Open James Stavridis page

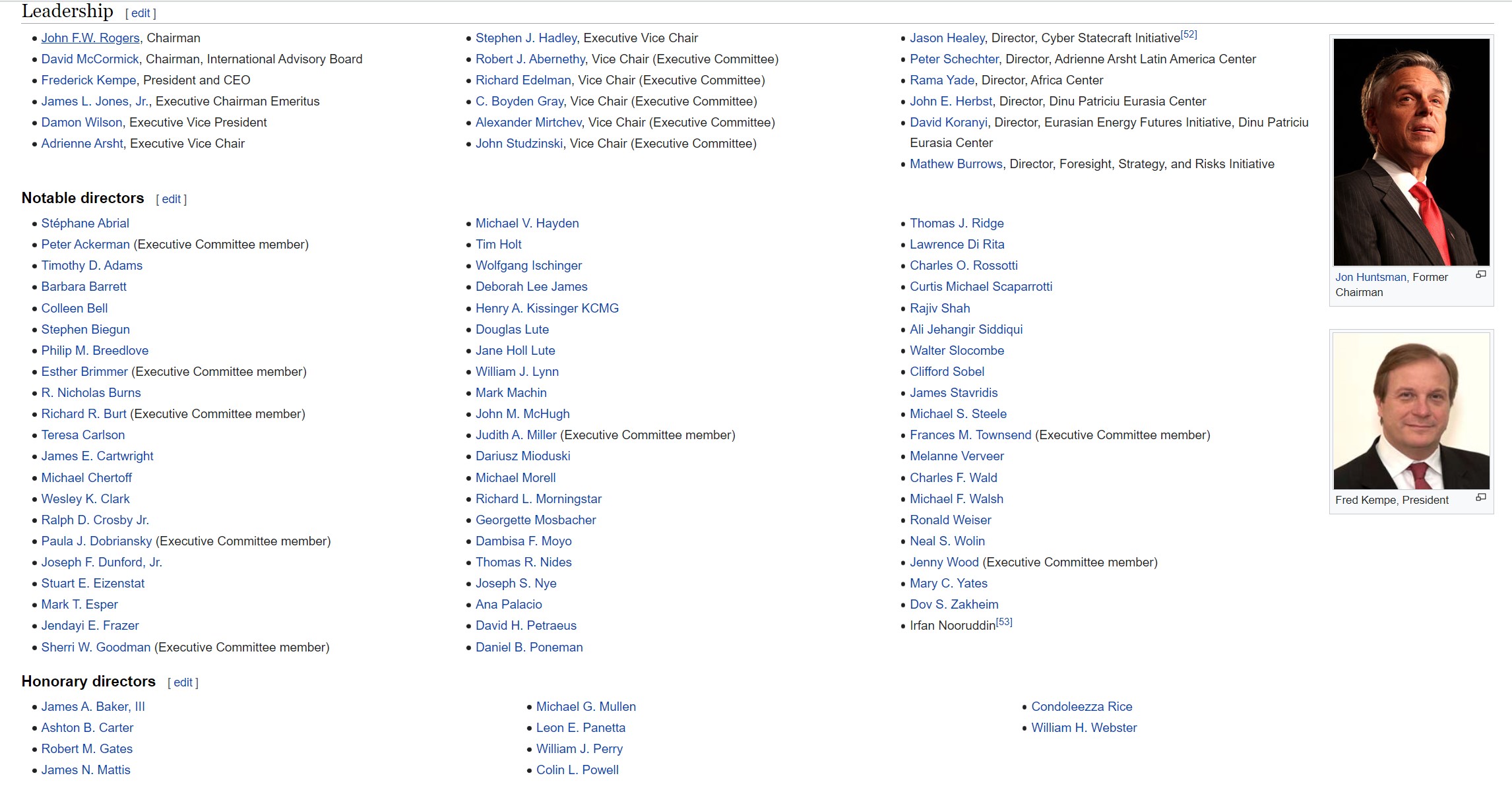click(x=954, y=393)
